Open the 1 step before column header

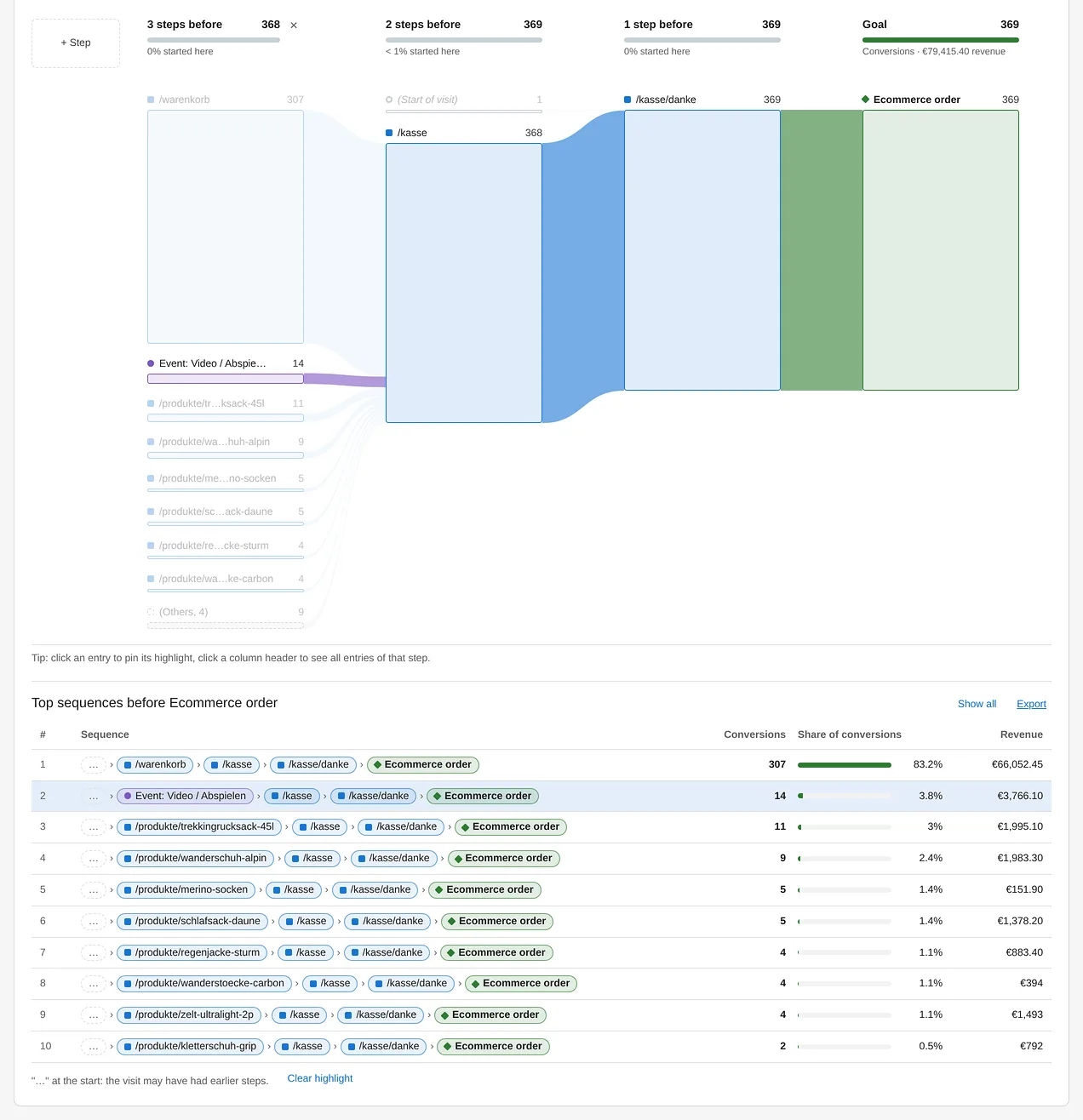coord(702,37)
